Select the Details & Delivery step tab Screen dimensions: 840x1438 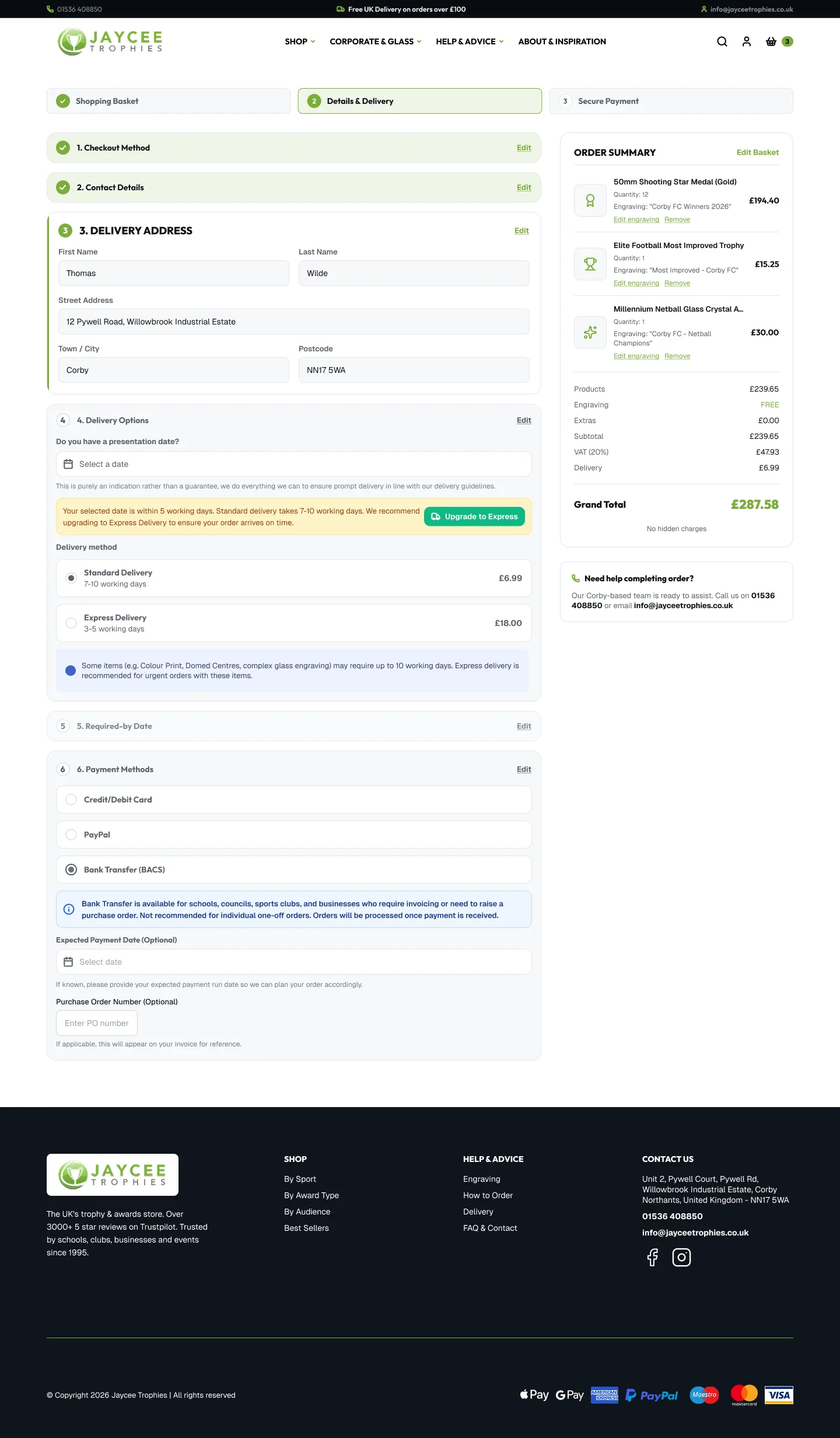pos(420,101)
